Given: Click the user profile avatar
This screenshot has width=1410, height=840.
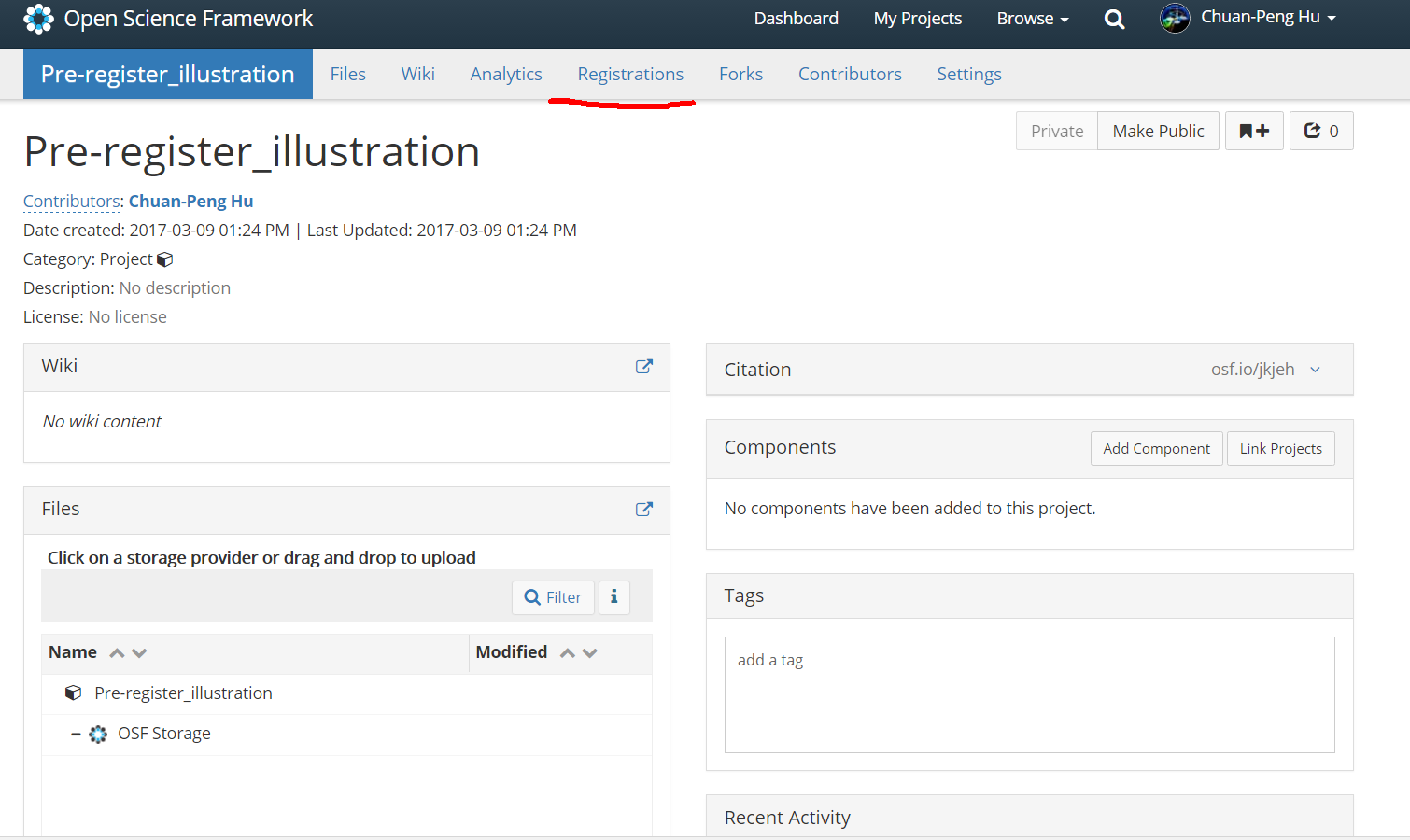Looking at the screenshot, I should click(1175, 18).
